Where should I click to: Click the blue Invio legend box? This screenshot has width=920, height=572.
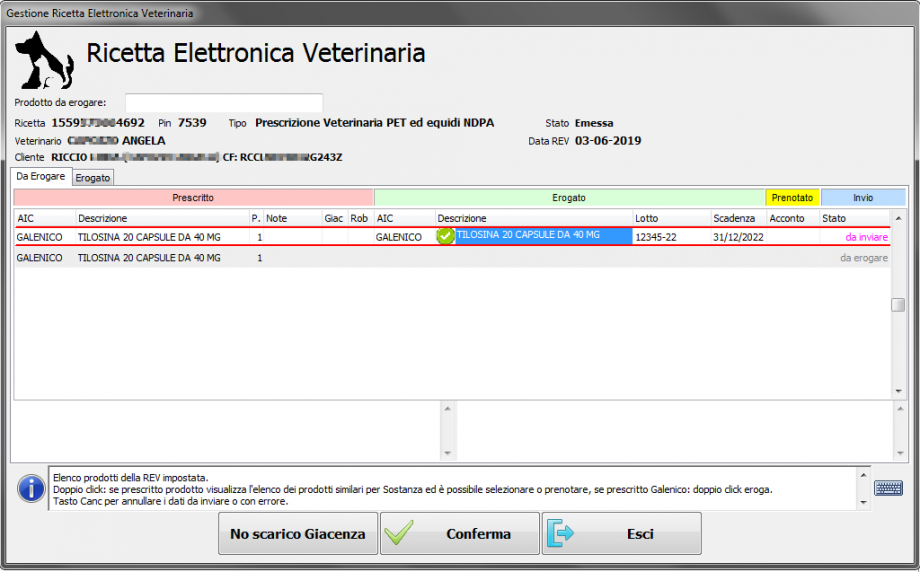click(x=862, y=198)
